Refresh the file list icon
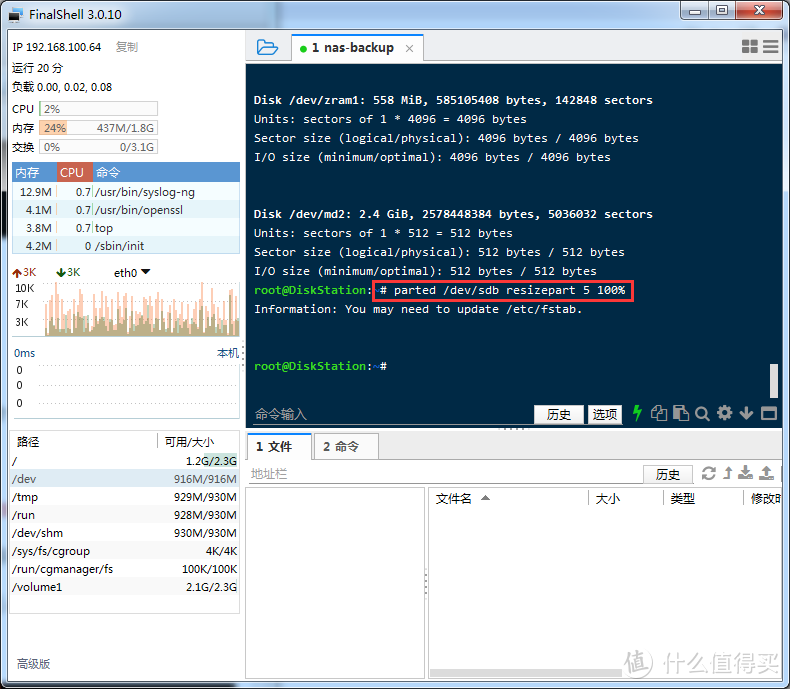 708,473
